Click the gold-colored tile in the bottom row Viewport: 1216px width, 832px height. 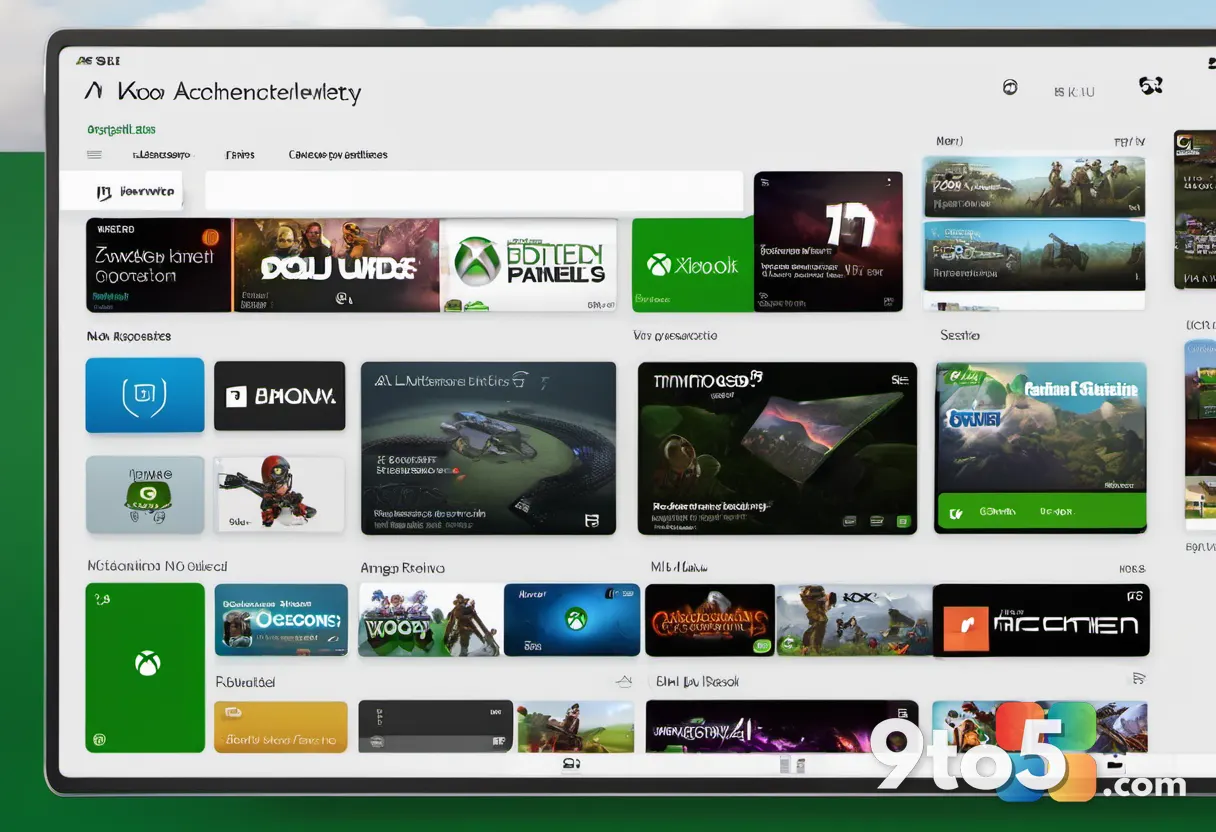click(281, 726)
